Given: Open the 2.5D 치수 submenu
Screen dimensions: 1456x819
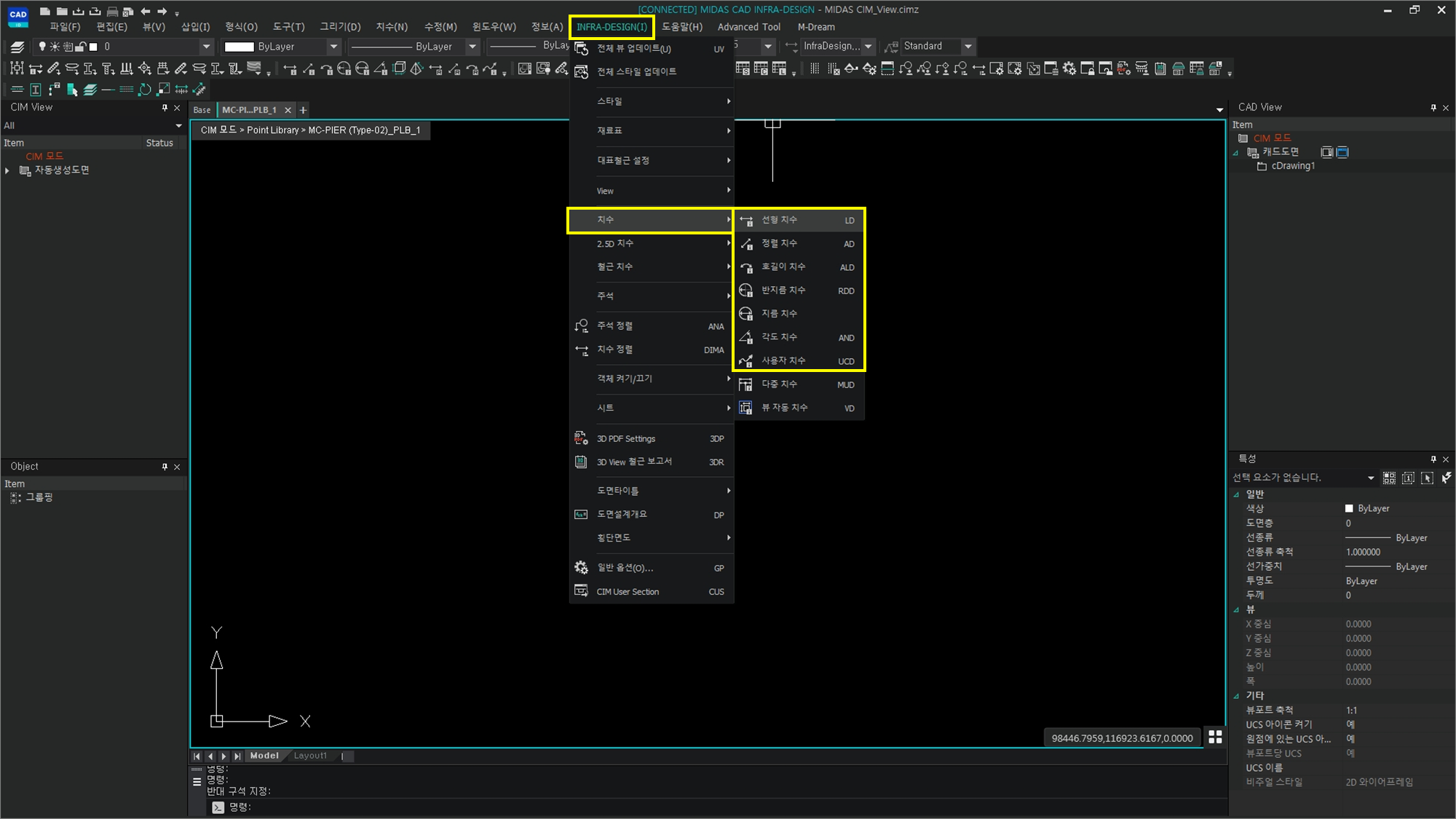Looking at the screenshot, I should tap(651, 243).
